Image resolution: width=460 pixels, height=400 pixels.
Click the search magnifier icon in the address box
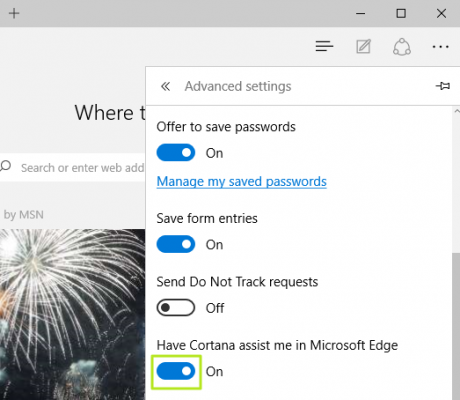[x=6, y=166]
